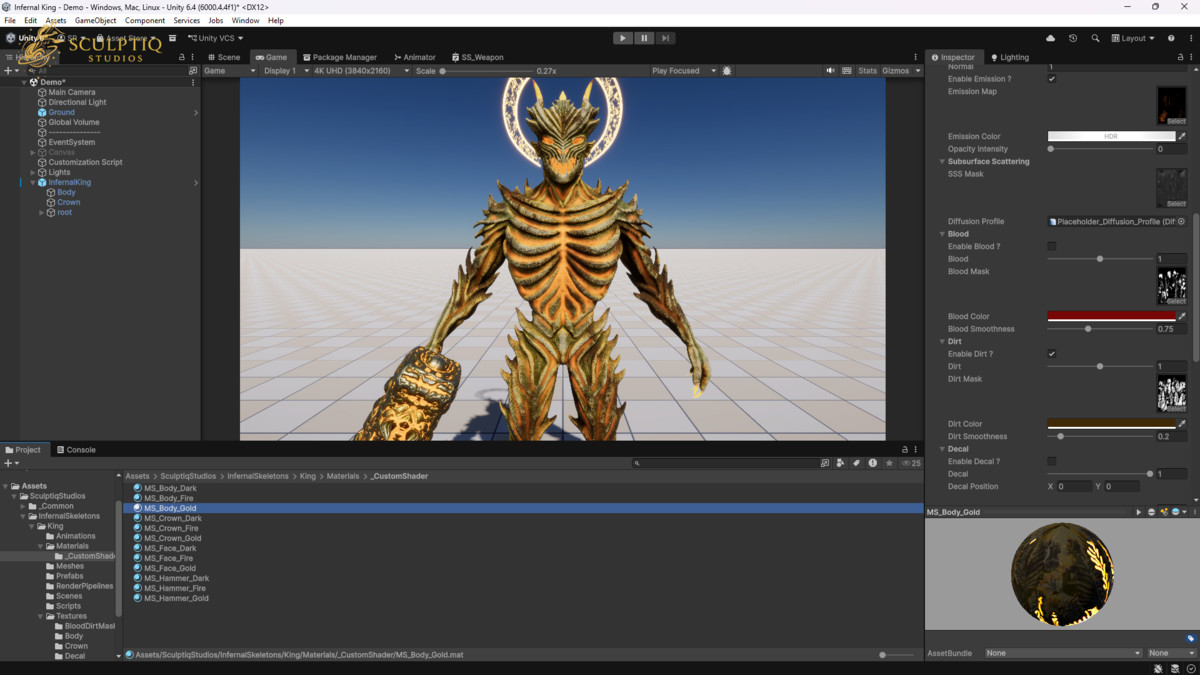
Task: Open the Inspector panel three-dot menu
Action: click(x=1191, y=57)
